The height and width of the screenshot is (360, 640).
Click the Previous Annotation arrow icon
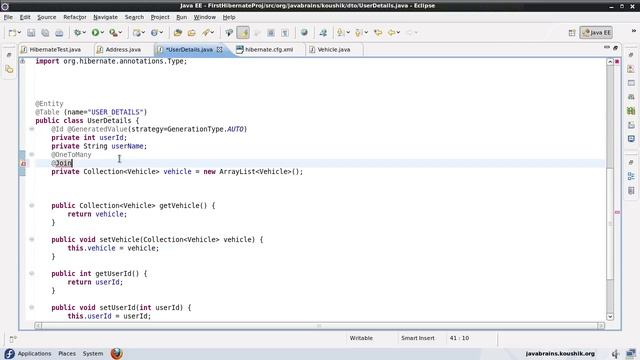358,33
